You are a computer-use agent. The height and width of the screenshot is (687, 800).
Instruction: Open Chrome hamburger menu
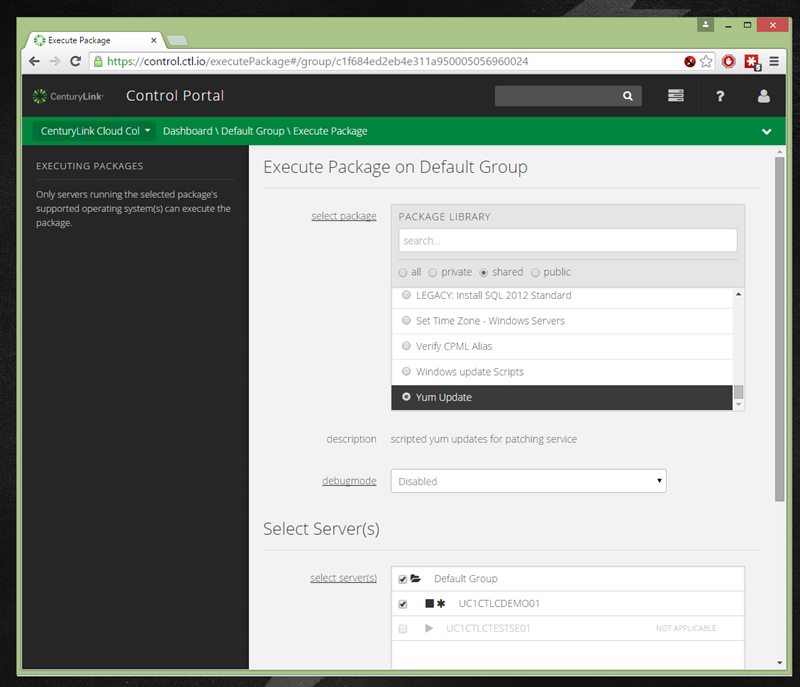(774, 61)
